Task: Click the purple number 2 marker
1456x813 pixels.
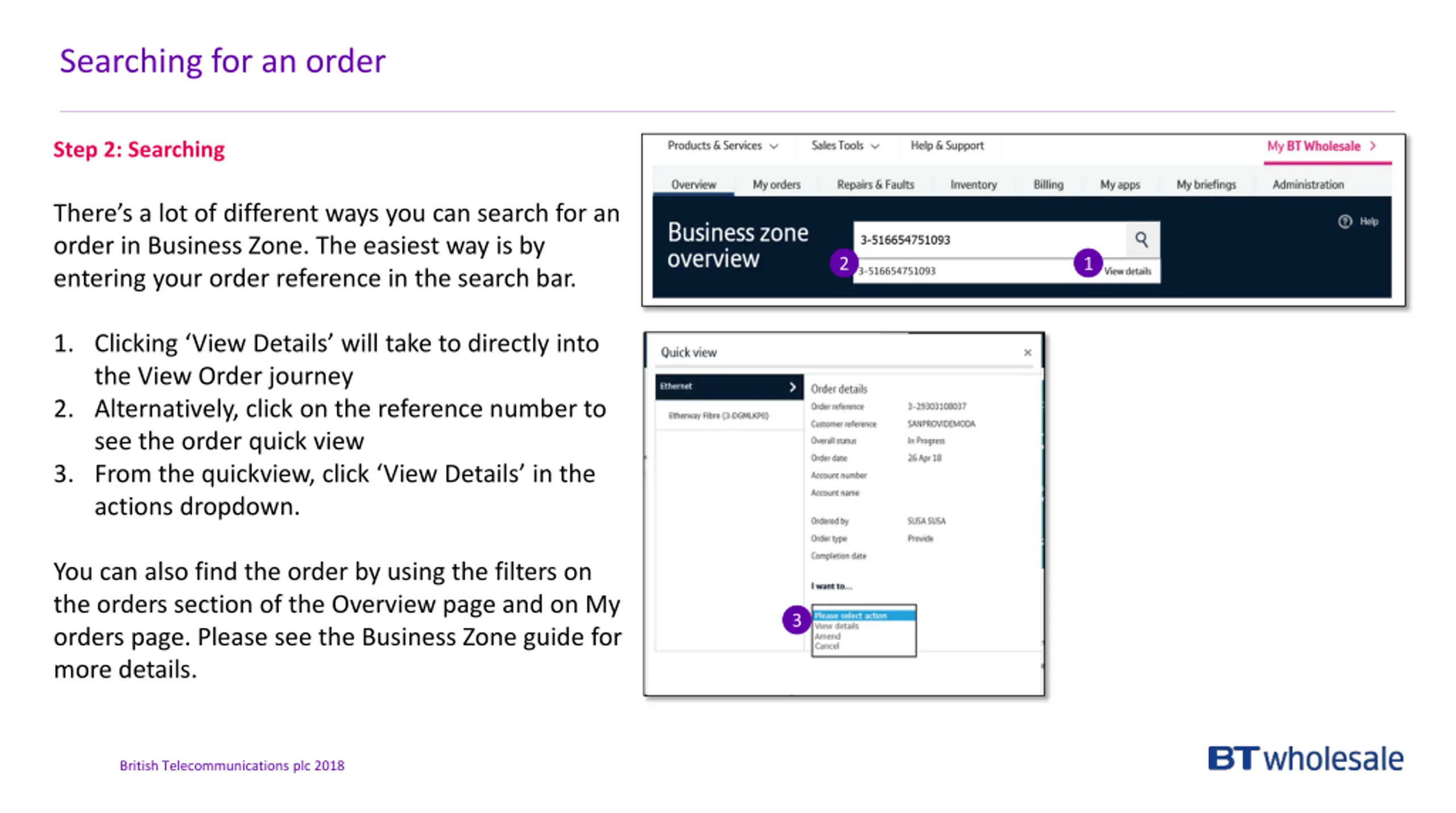Action: [x=843, y=263]
